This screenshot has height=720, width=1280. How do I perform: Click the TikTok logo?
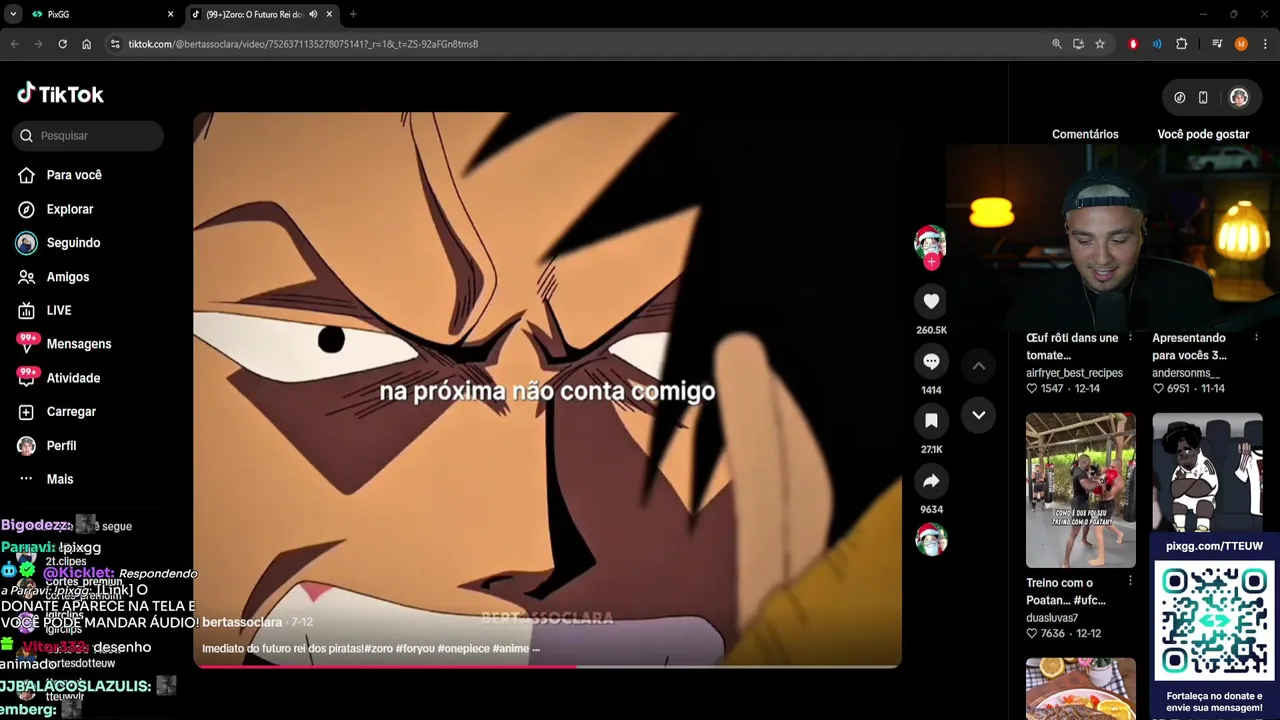pos(60,94)
